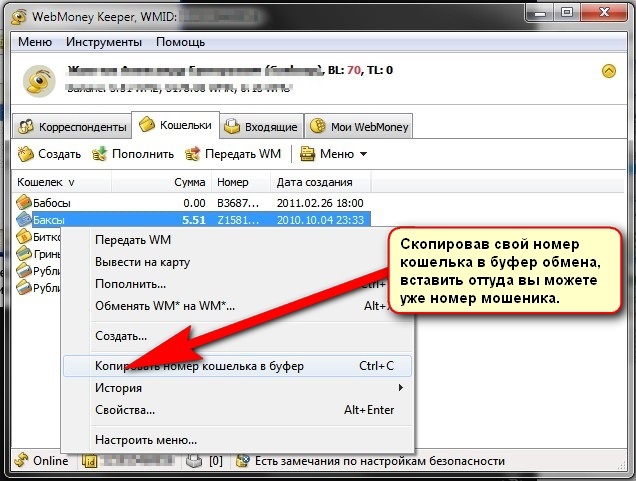
Task: Click the Корреспонденты tab icon
Action: tap(26, 127)
